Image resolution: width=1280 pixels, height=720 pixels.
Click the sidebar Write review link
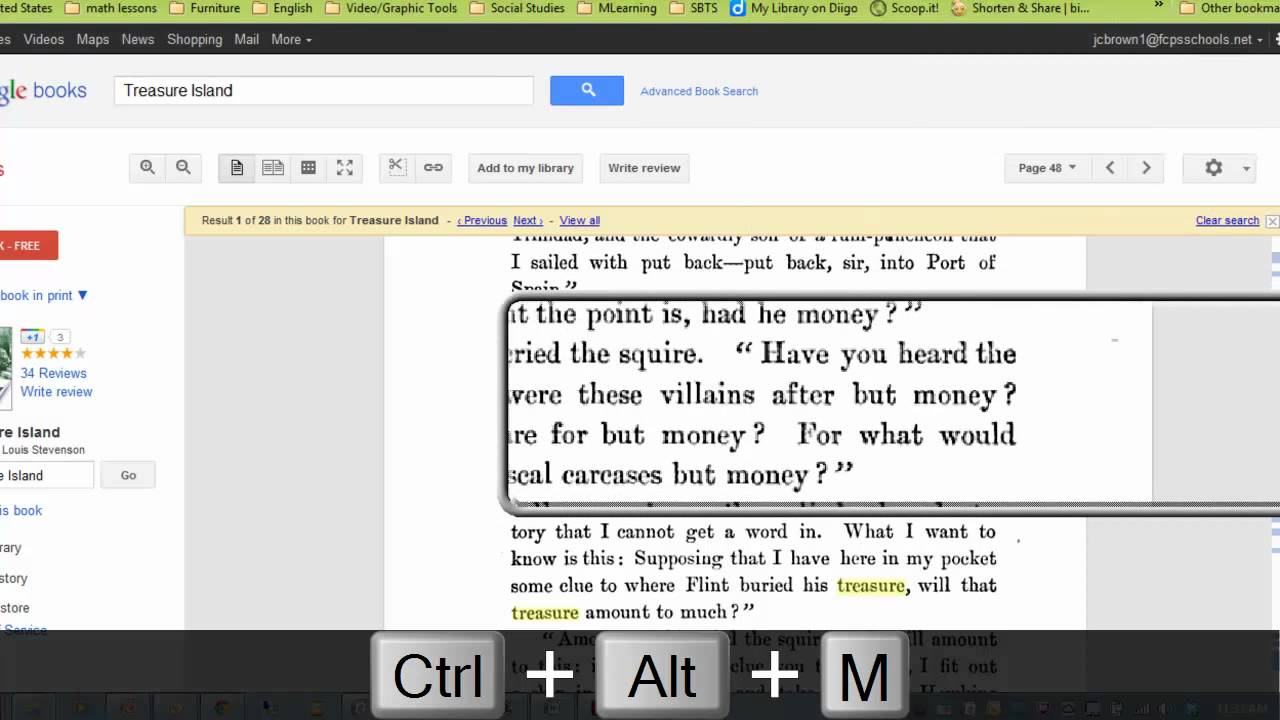(56, 392)
